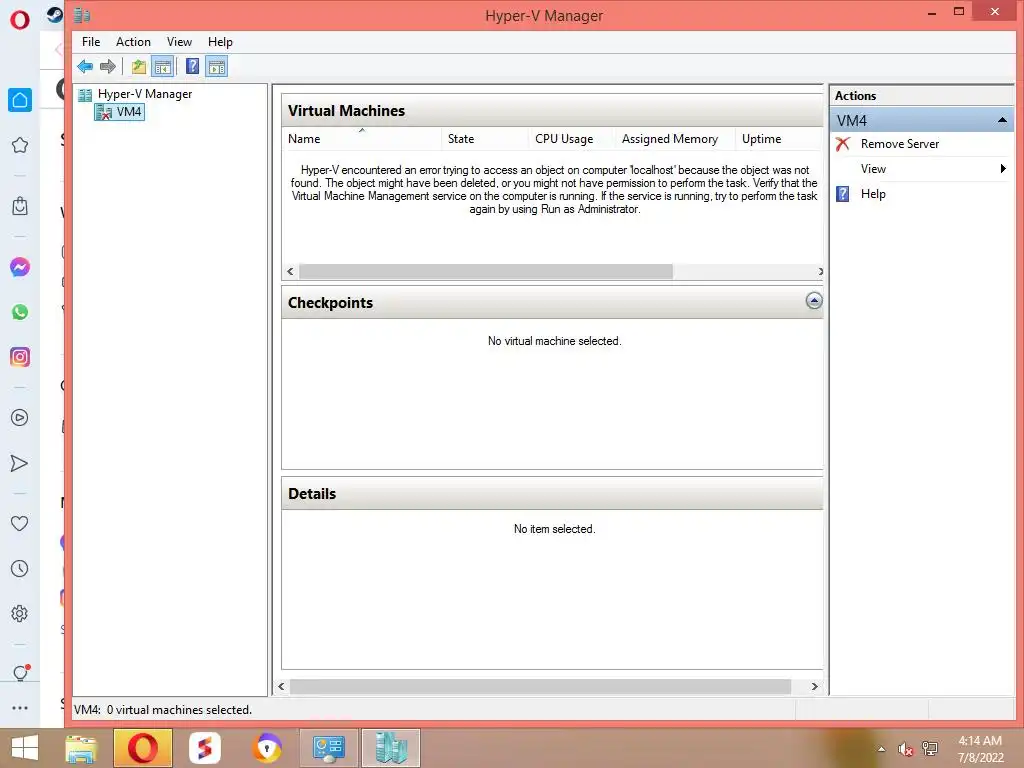
Task: Go forward with the toolbar Forward arrow
Action: [x=108, y=67]
